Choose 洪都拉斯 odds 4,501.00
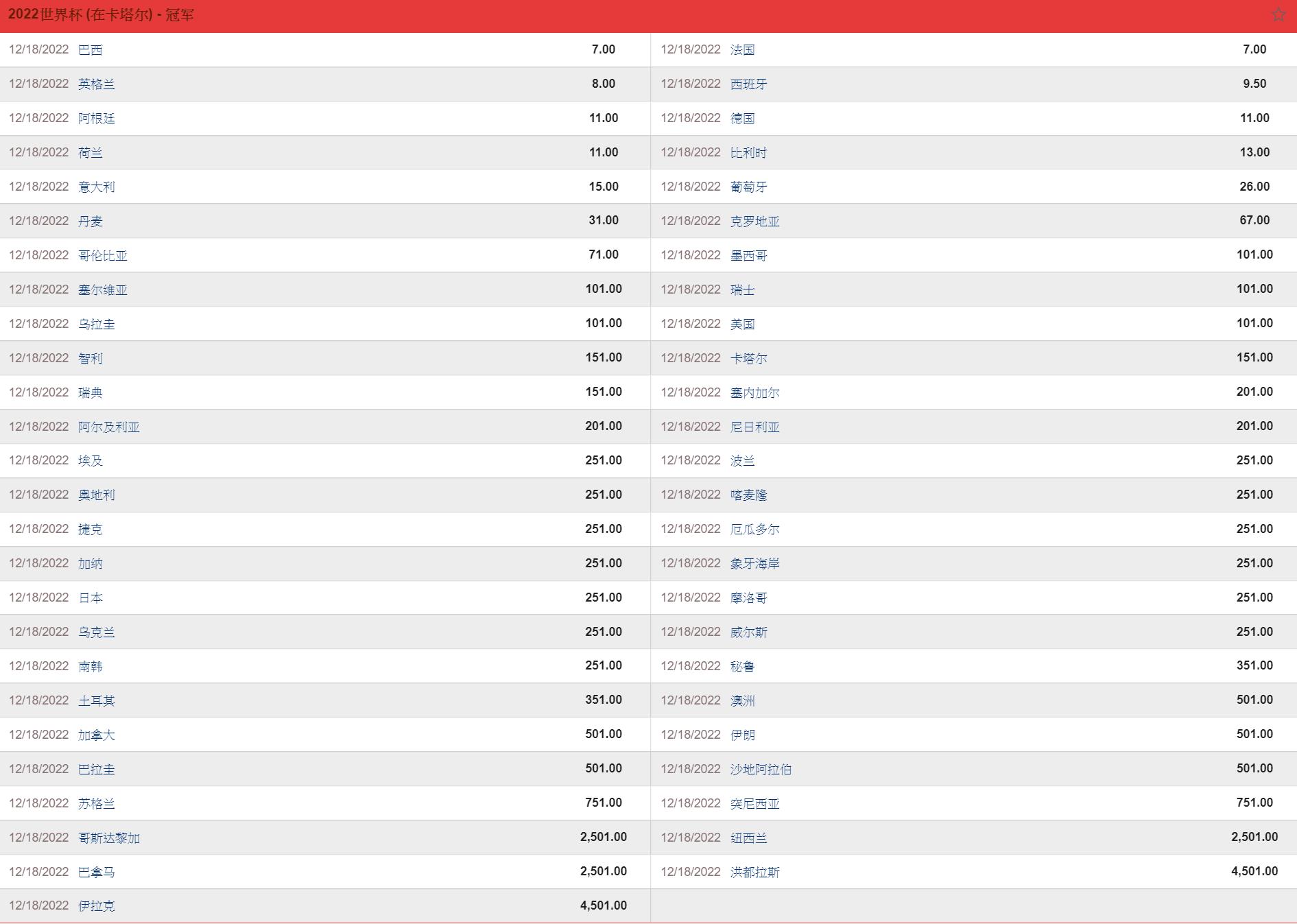The image size is (1297, 924). 1254,871
